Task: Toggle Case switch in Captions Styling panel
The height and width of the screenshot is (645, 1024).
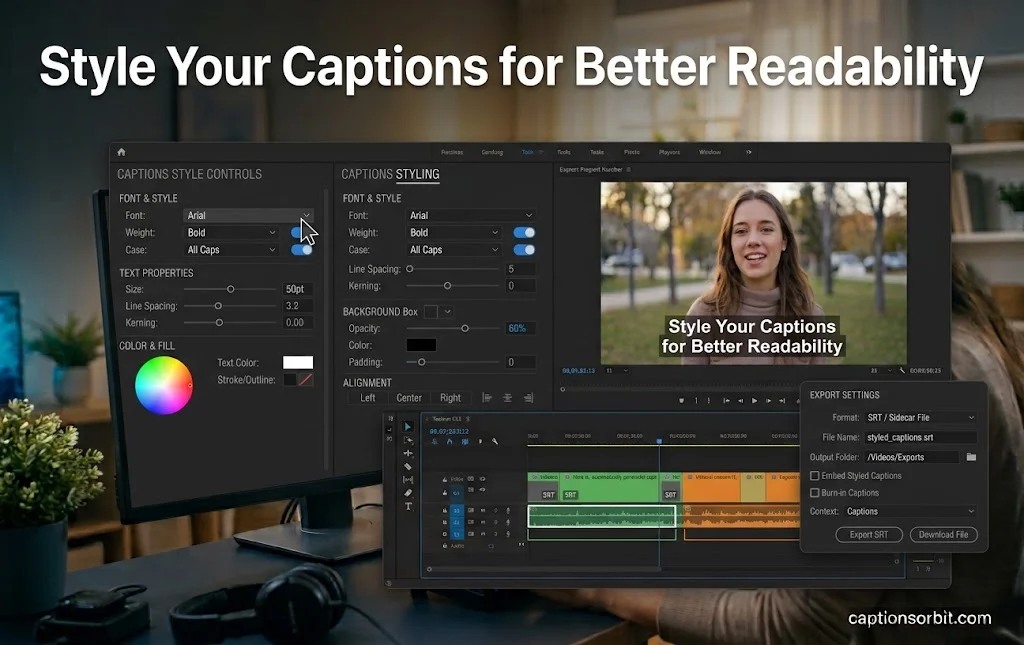Action: coord(524,249)
